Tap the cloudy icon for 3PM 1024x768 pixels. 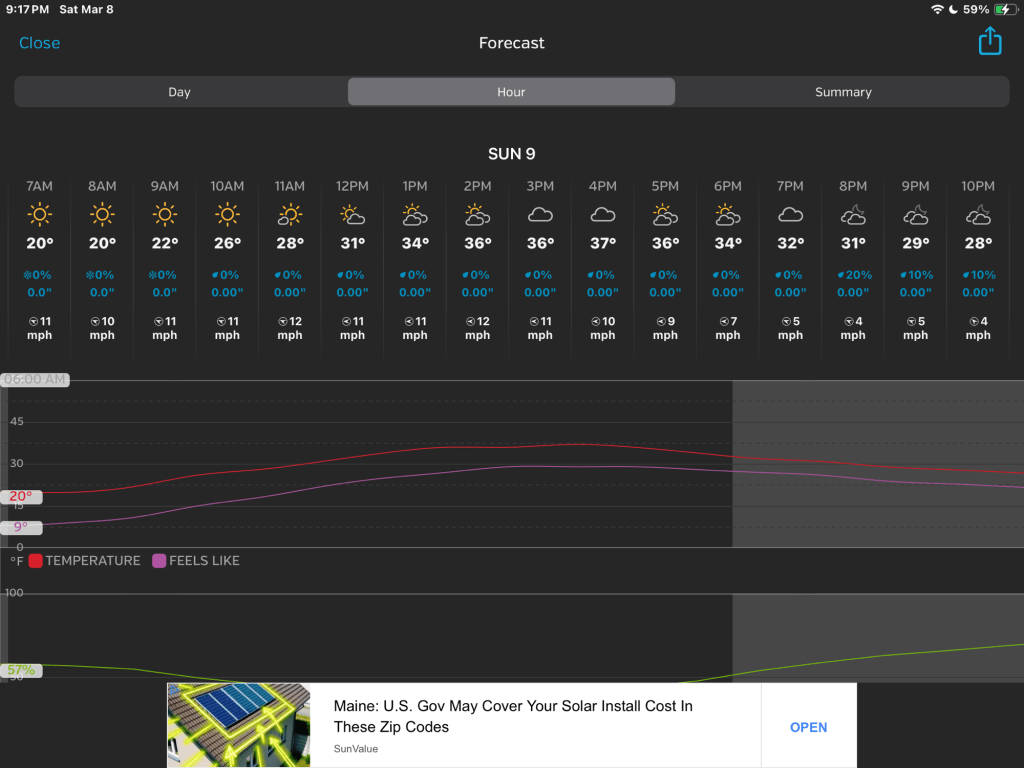pos(540,214)
